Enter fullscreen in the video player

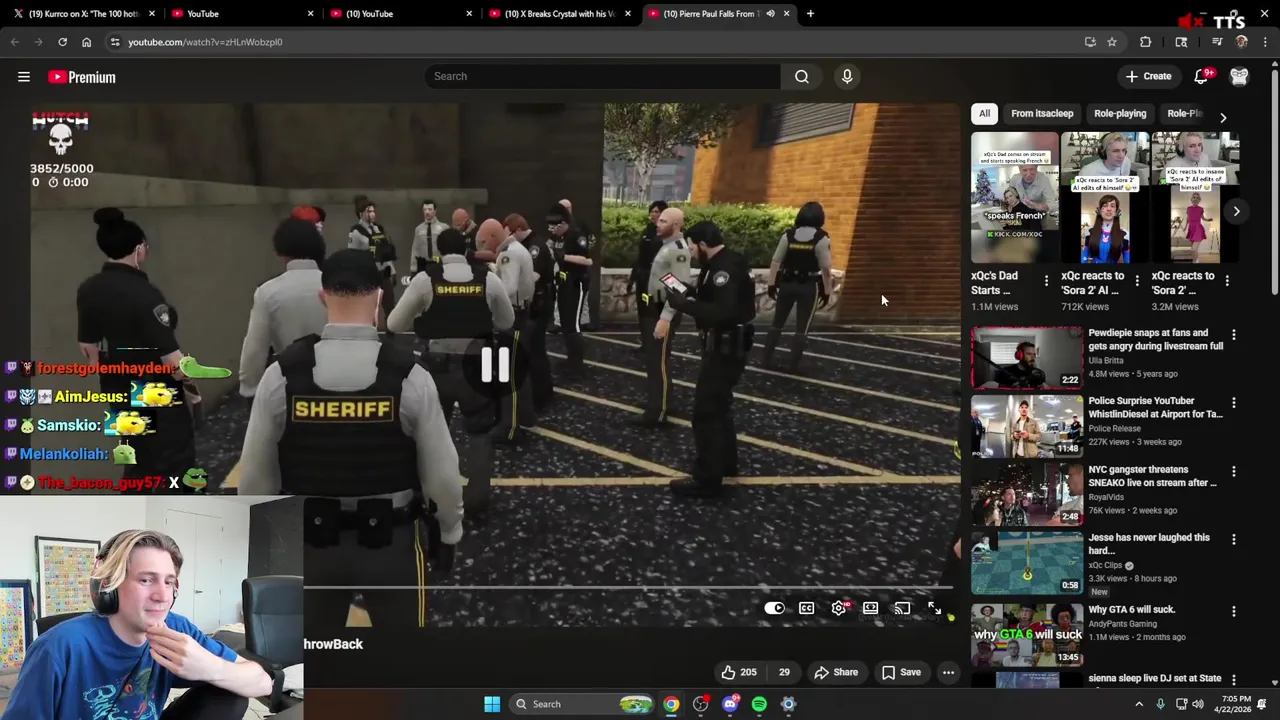pos(934,608)
